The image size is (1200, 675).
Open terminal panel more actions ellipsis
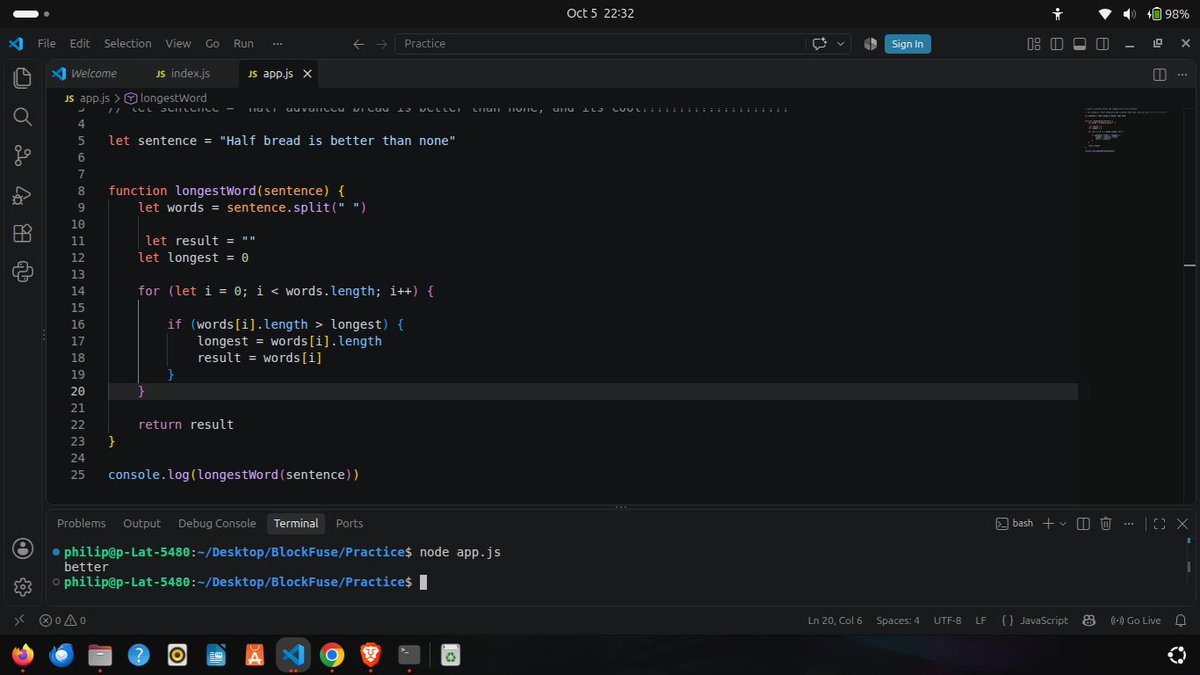1129,523
